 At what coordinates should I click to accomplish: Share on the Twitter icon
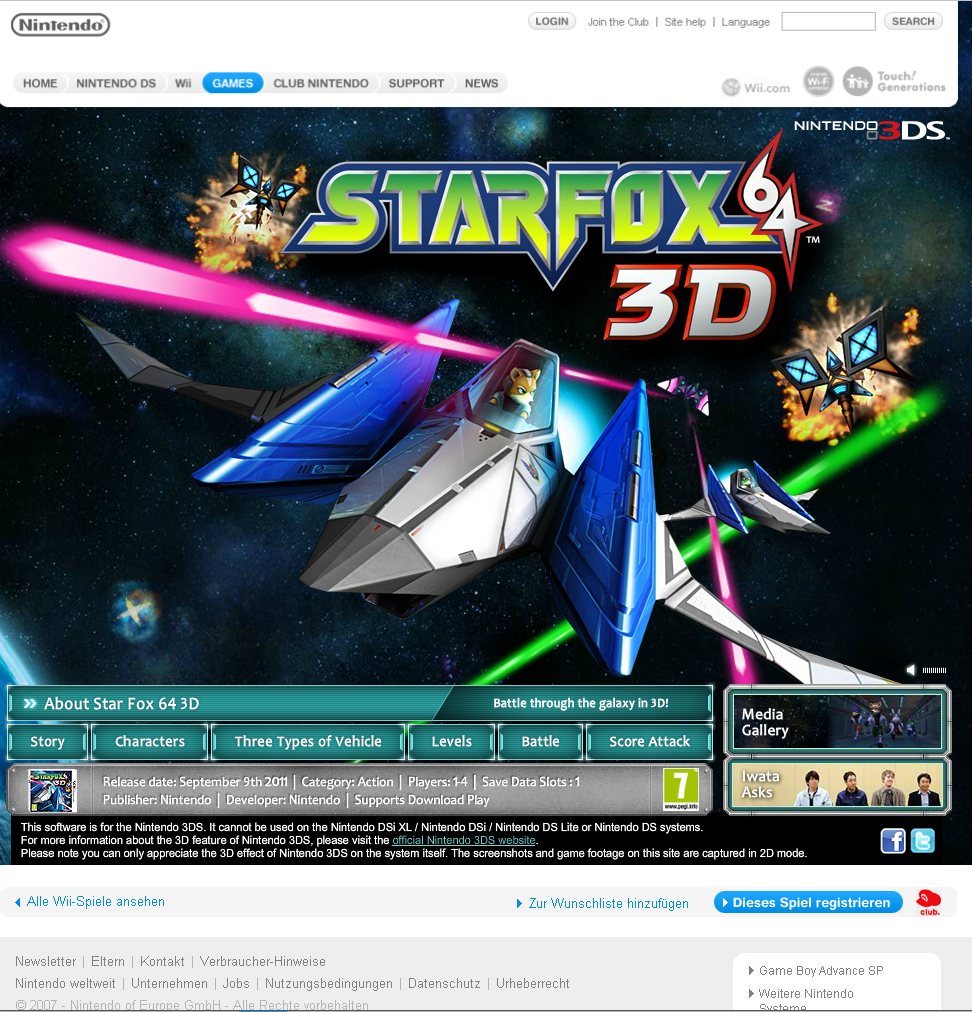tap(922, 841)
